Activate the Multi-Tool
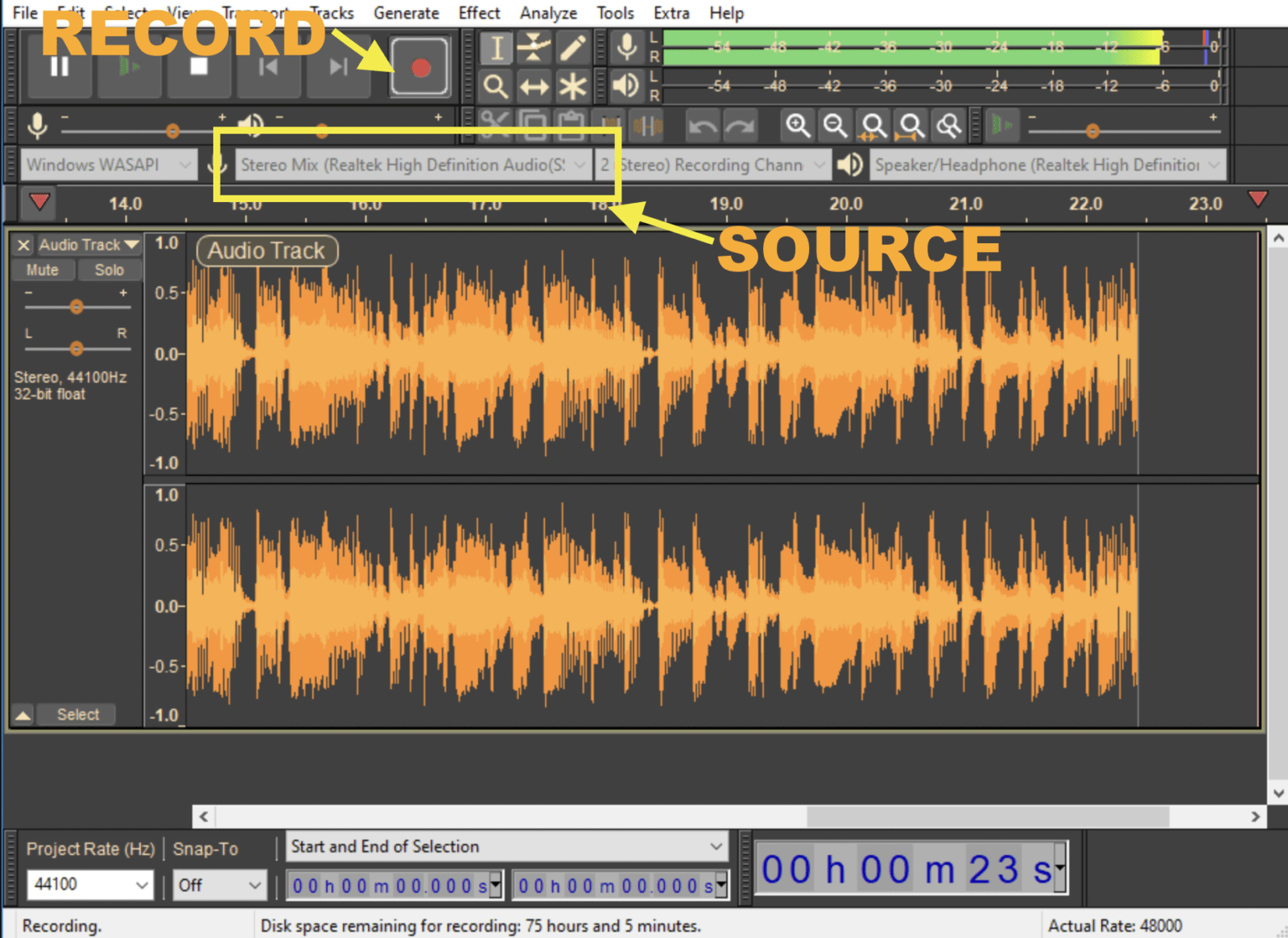 [x=572, y=85]
